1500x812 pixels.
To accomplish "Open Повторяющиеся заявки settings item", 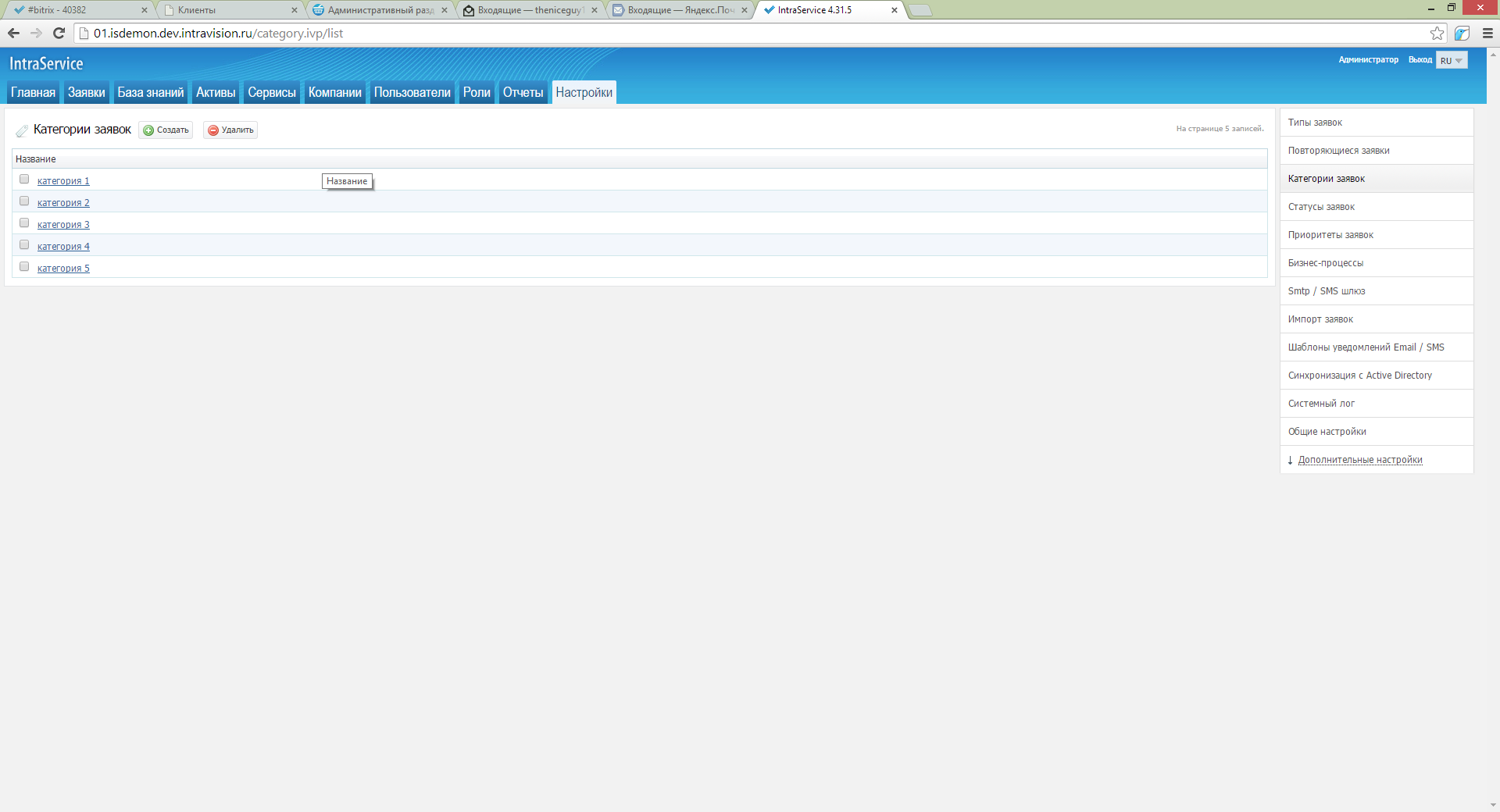I will 1377,151.
